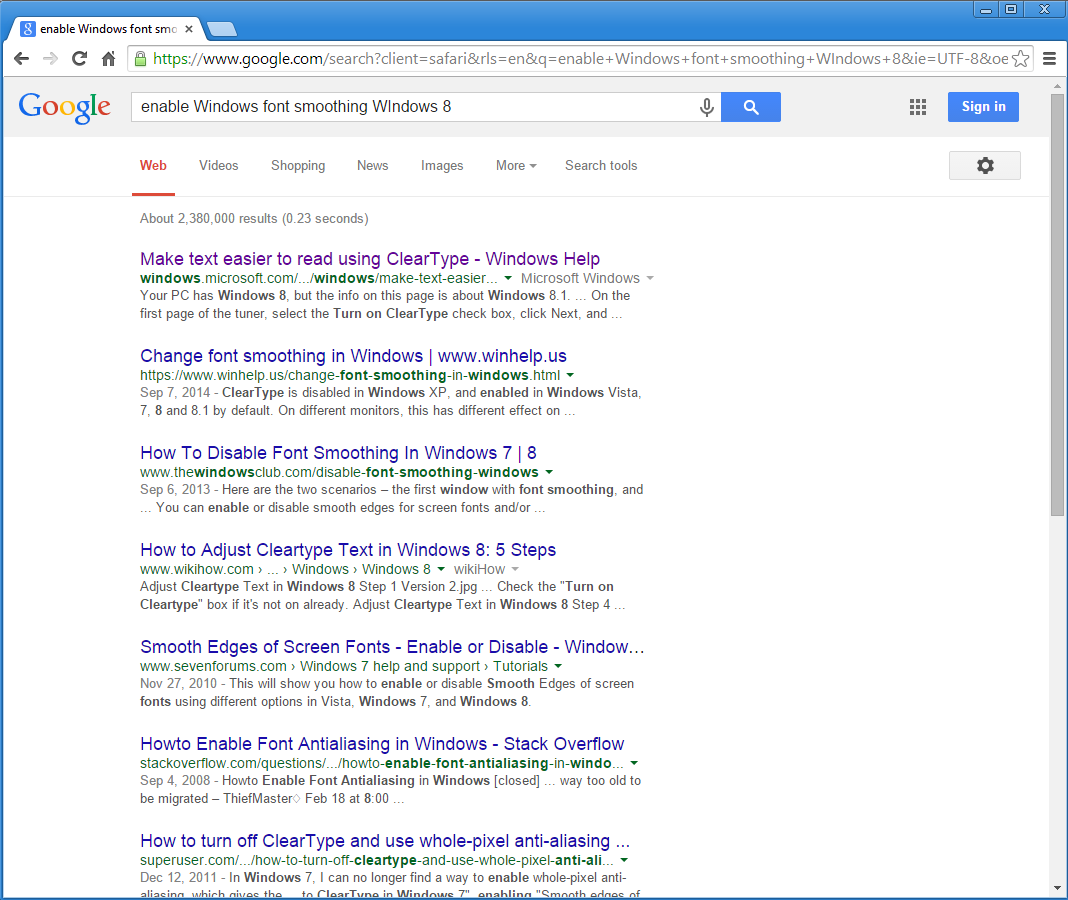
Task: Open Change font smoothing in Windows link
Action: click(x=354, y=356)
